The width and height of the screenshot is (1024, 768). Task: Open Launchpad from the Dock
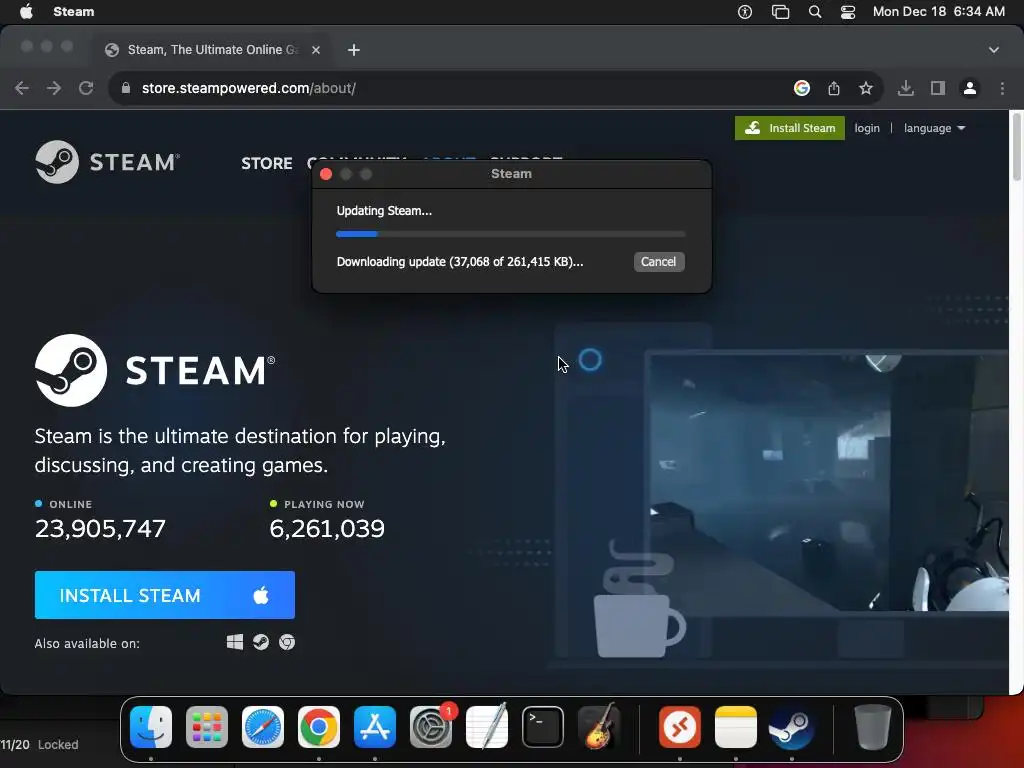(x=207, y=727)
